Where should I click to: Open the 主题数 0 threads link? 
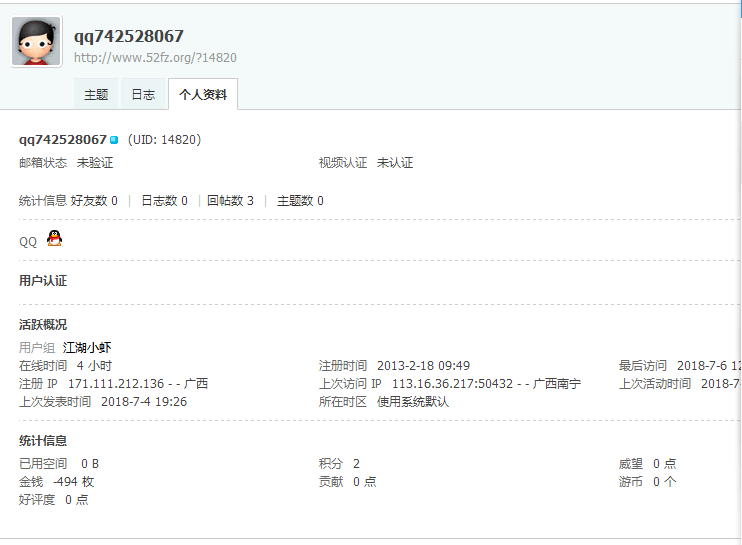(x=300, y=201)
